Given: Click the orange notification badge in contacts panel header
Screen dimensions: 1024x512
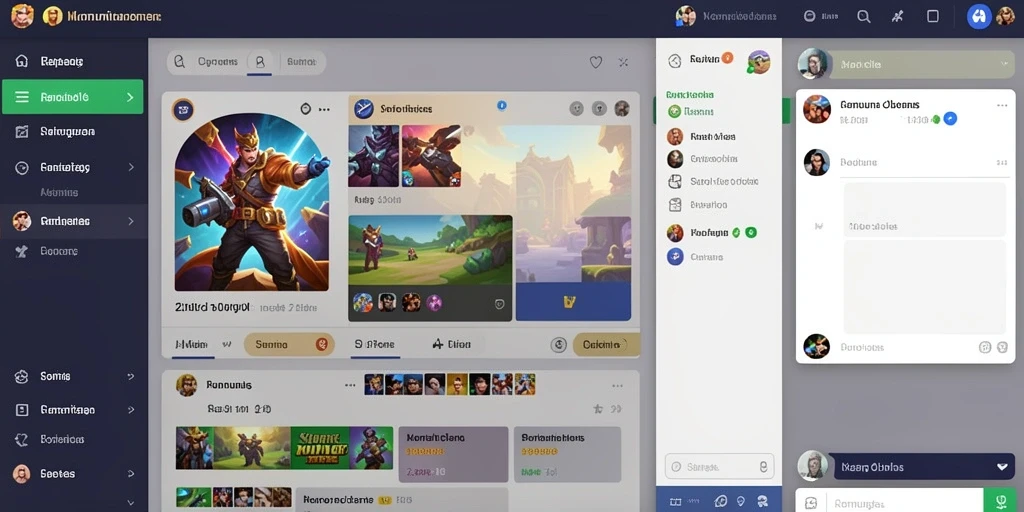Looking at the screenshot, I should point(728,58).
